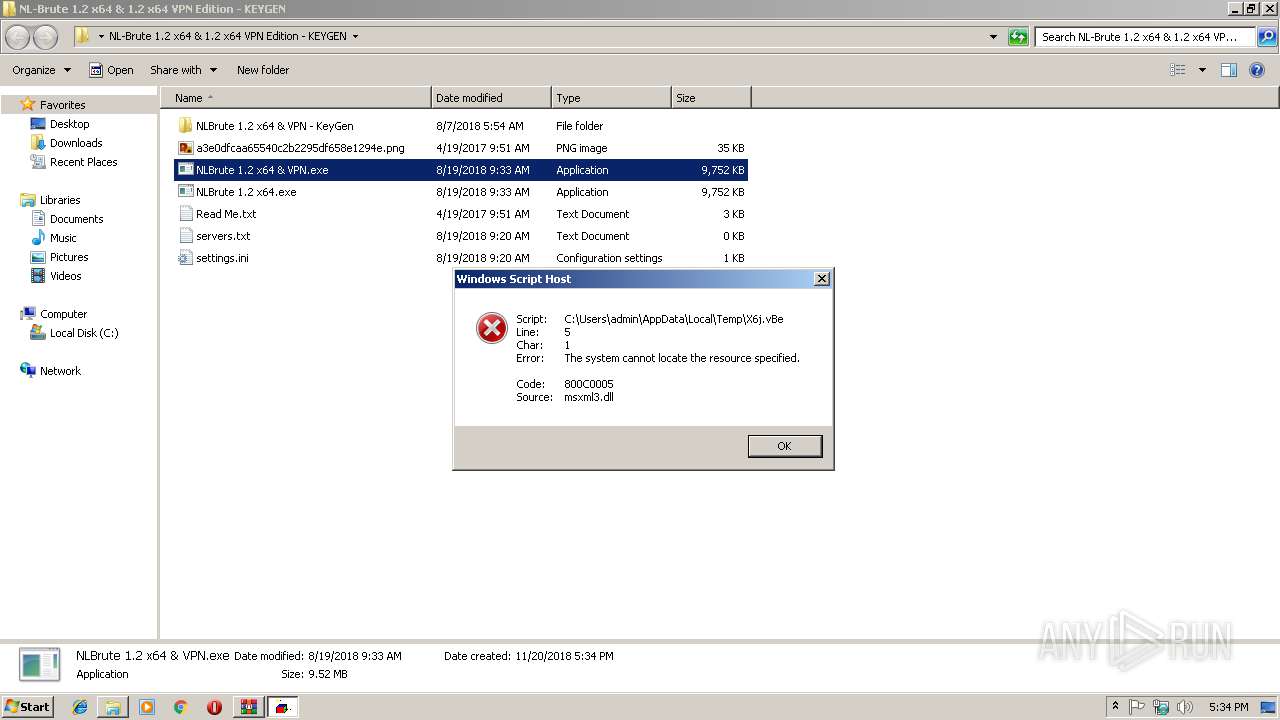Click the taskbar clock showing 5:34 PM
The height and width of the screenshot is (720, 1280).
(1228, 707)
